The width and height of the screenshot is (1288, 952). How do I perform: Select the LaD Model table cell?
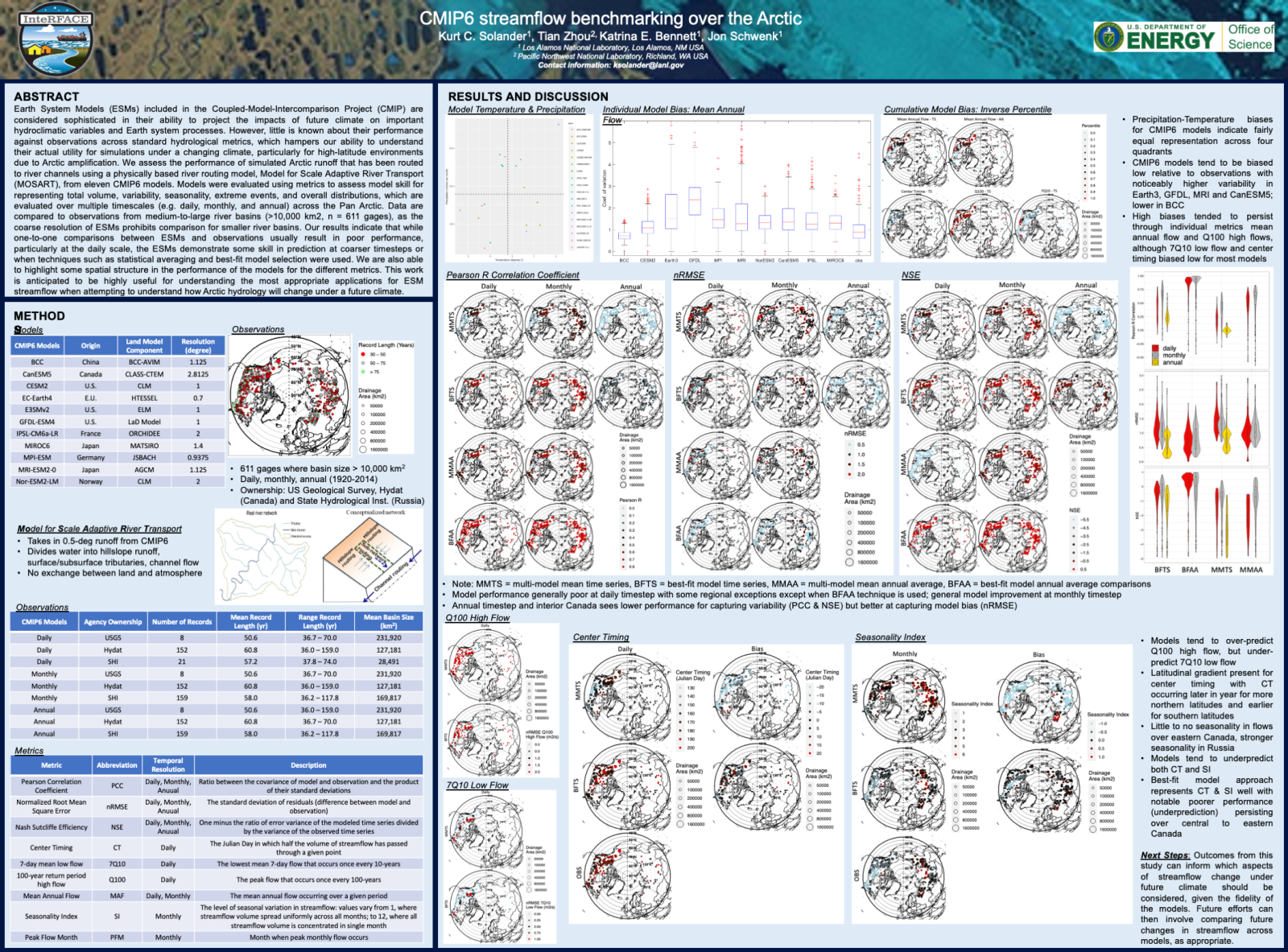[x=144, y=422]
